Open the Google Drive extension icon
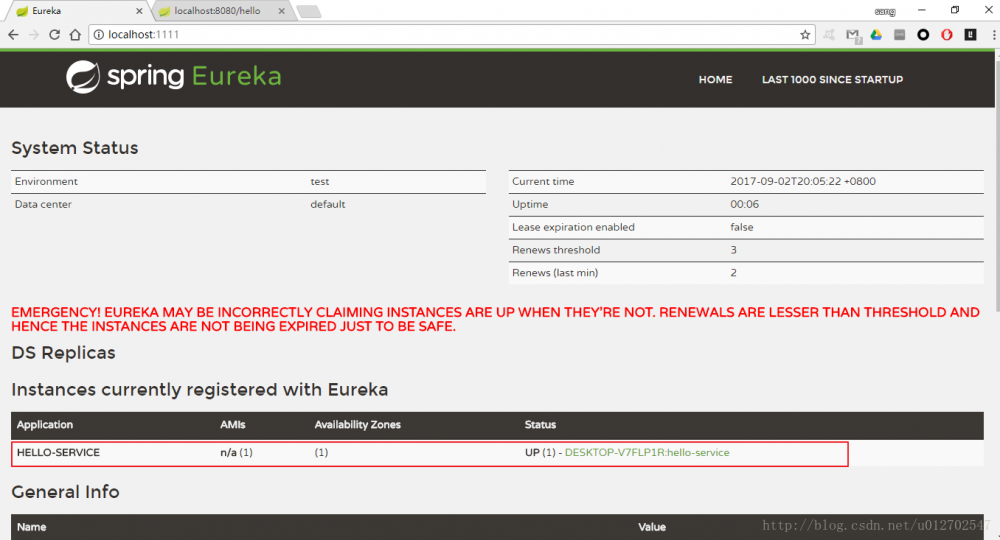The image size is (1000, 540). point(876,34)
